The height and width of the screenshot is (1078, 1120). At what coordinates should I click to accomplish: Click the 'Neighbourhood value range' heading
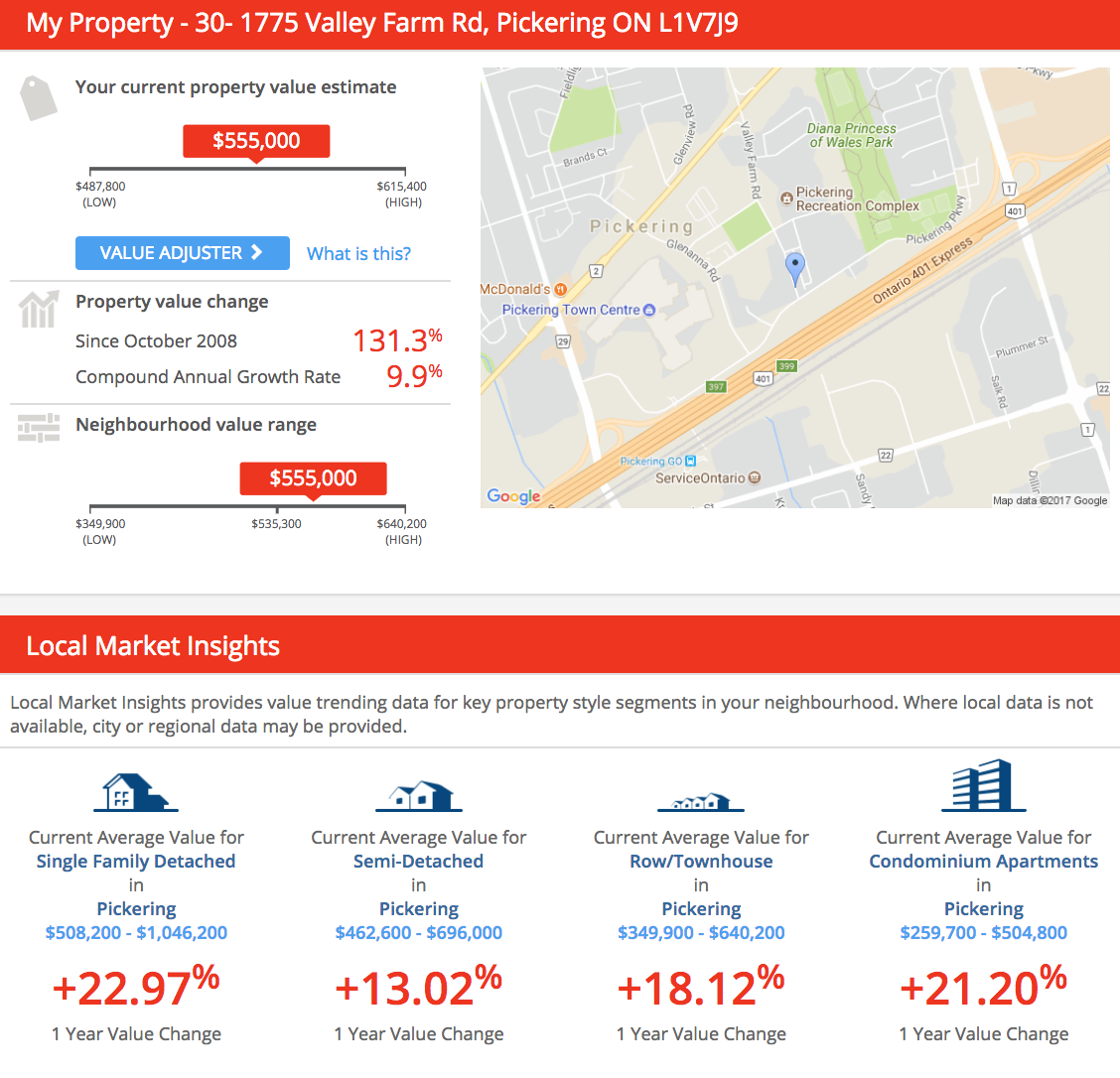pos(196,425)
